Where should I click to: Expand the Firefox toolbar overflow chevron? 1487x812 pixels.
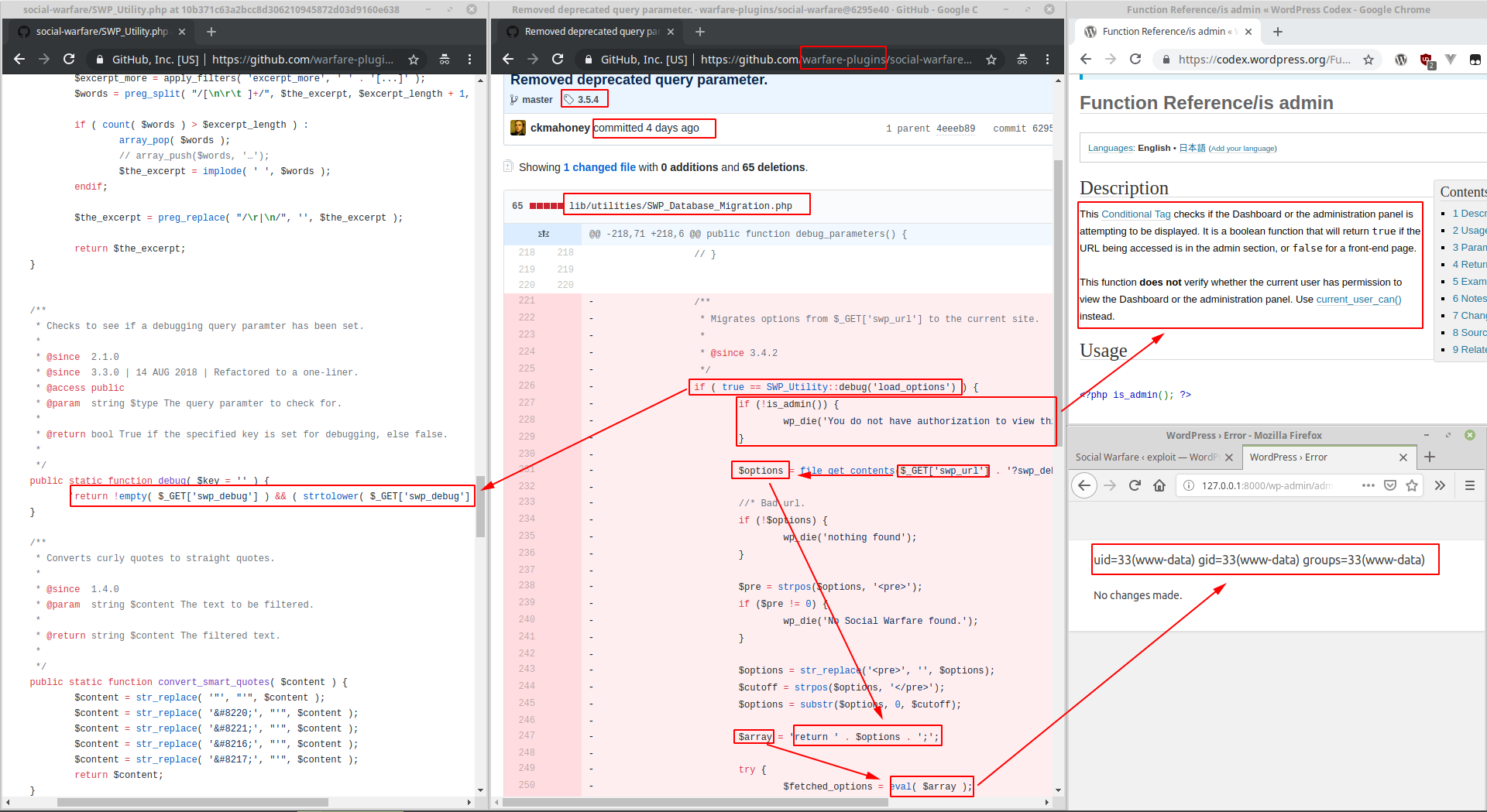[x=1440, y=485]
